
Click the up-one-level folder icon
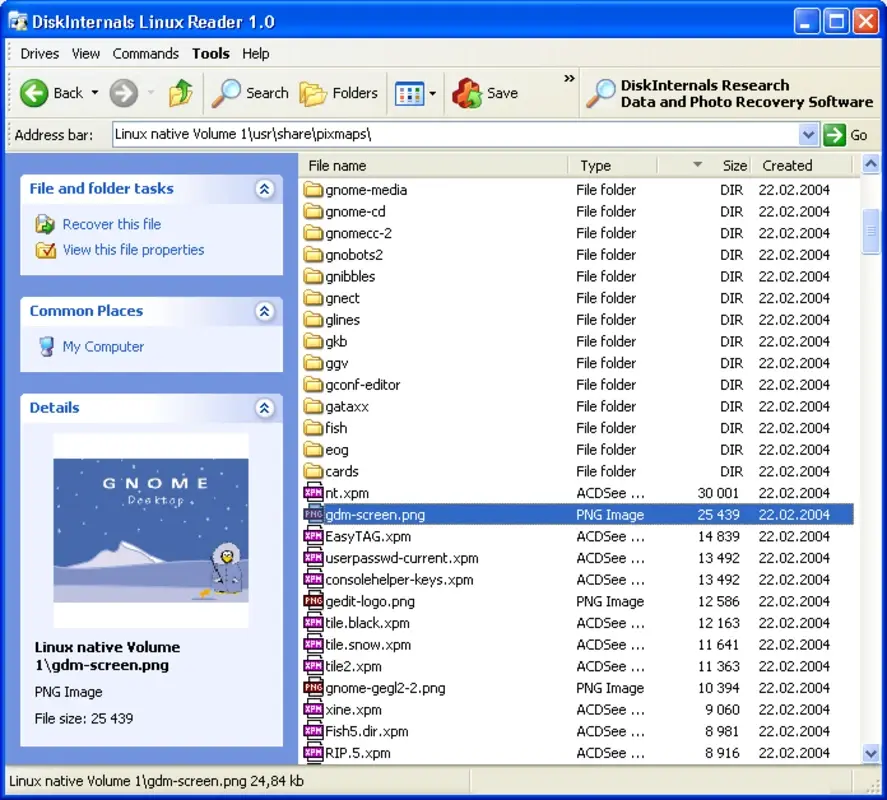point(182,92)
